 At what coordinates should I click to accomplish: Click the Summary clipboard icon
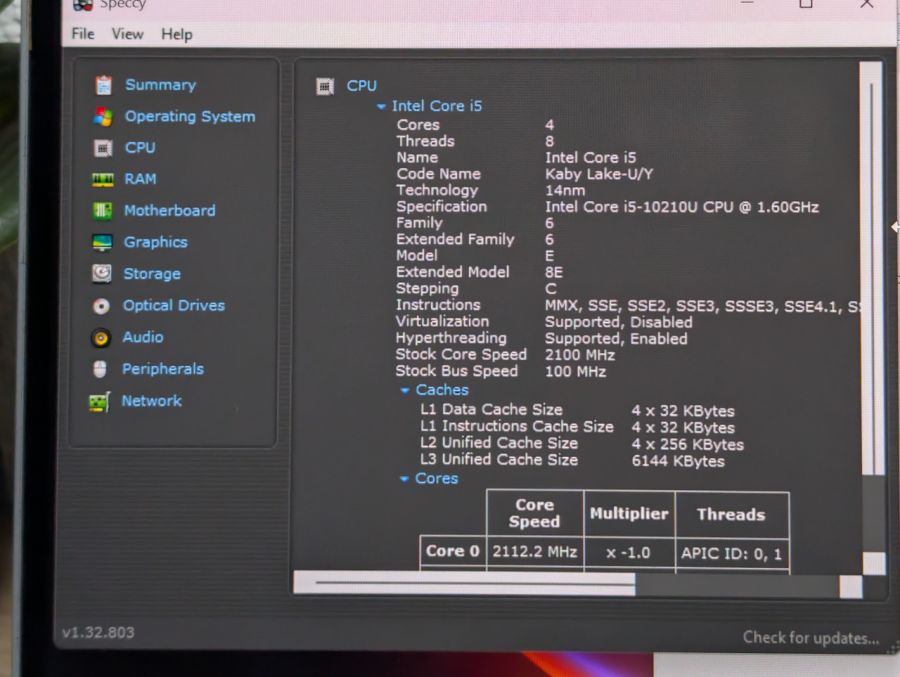point(103,85)
